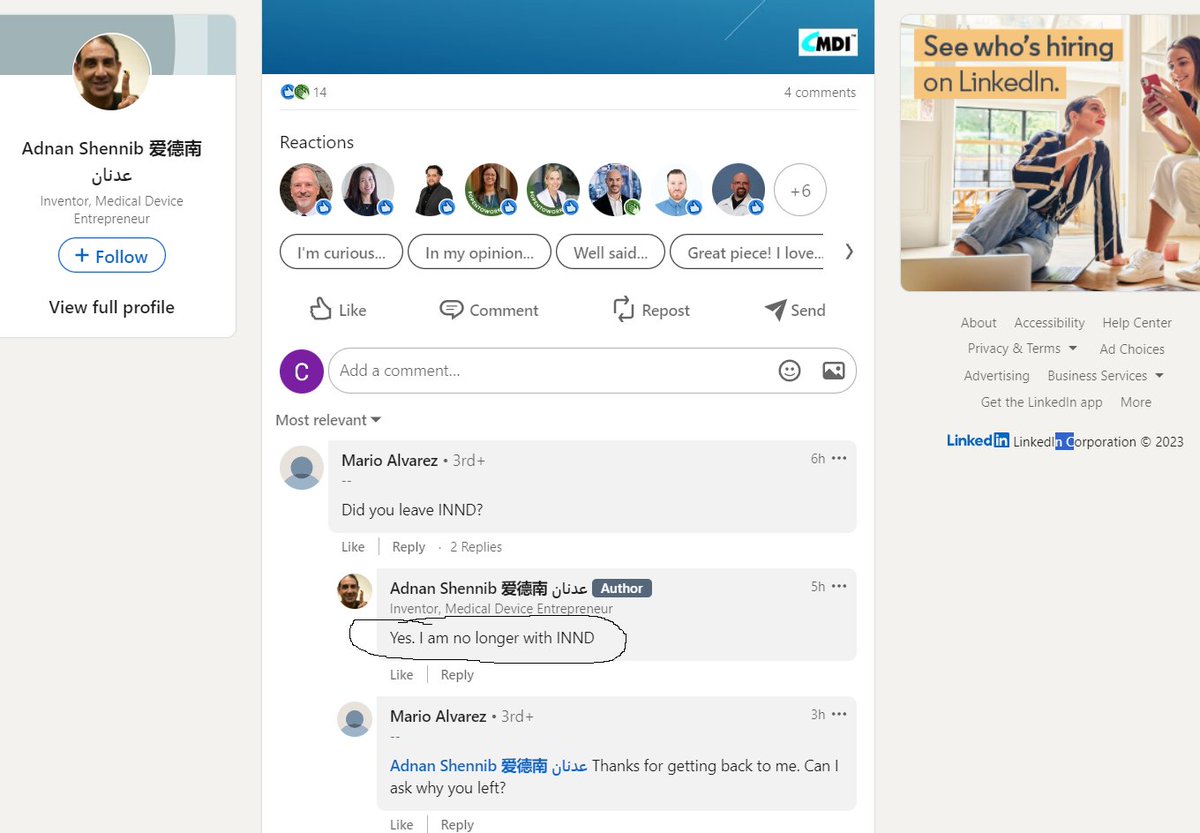Send the post via the paper-plane icon
This screenshot has width=1200, height=833.
coord(795,310)
